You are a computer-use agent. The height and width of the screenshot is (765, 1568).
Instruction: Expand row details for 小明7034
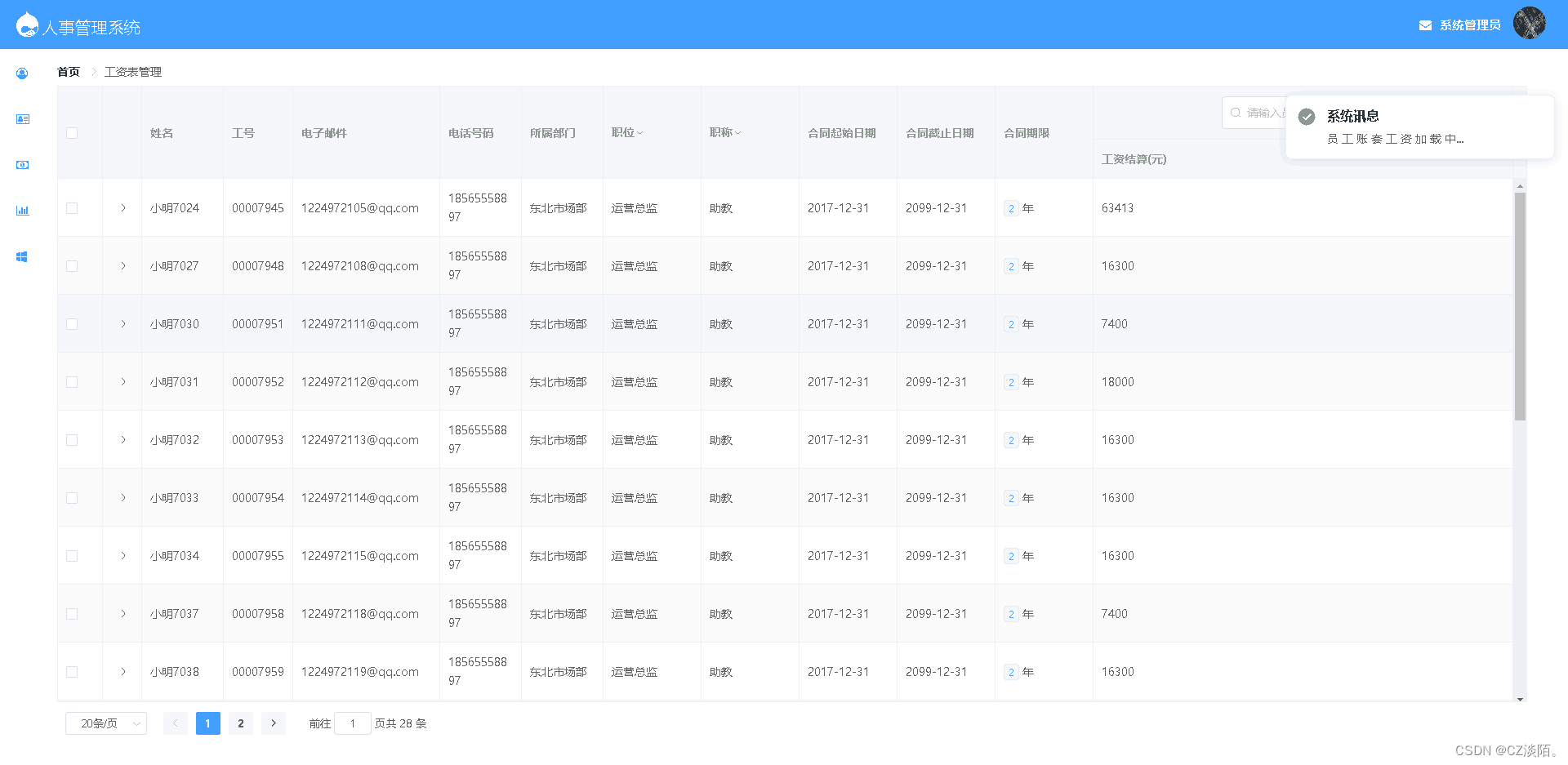tap(123, 556)
